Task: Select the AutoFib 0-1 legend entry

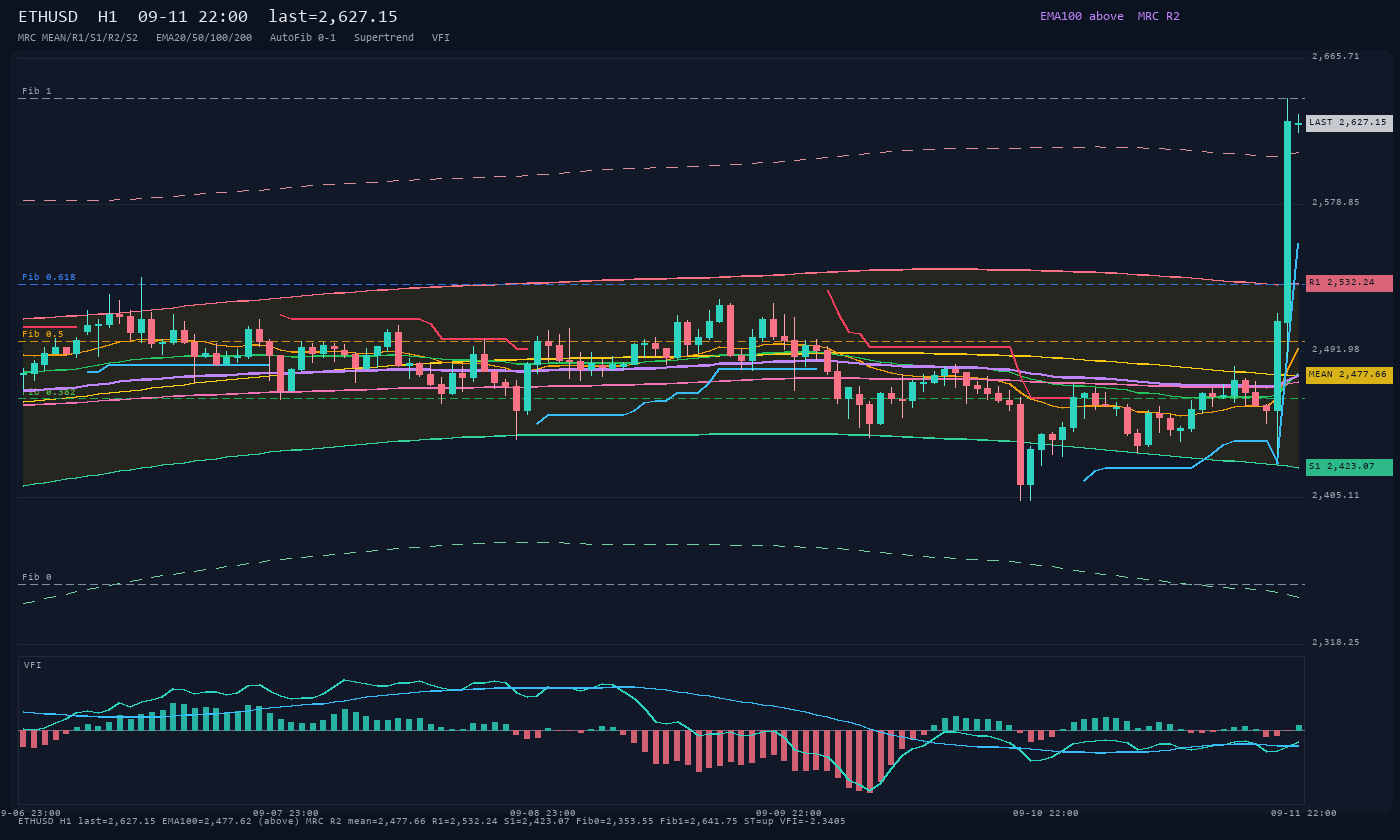Action: (x=303, y=38)
